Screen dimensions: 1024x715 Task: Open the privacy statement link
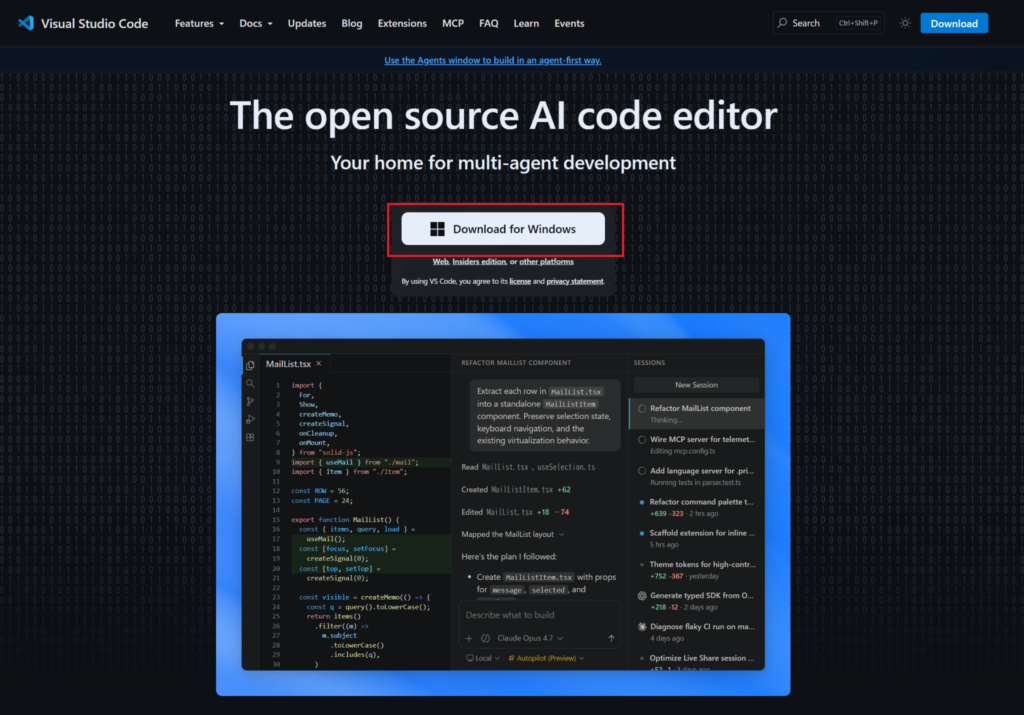coord(575,281)
